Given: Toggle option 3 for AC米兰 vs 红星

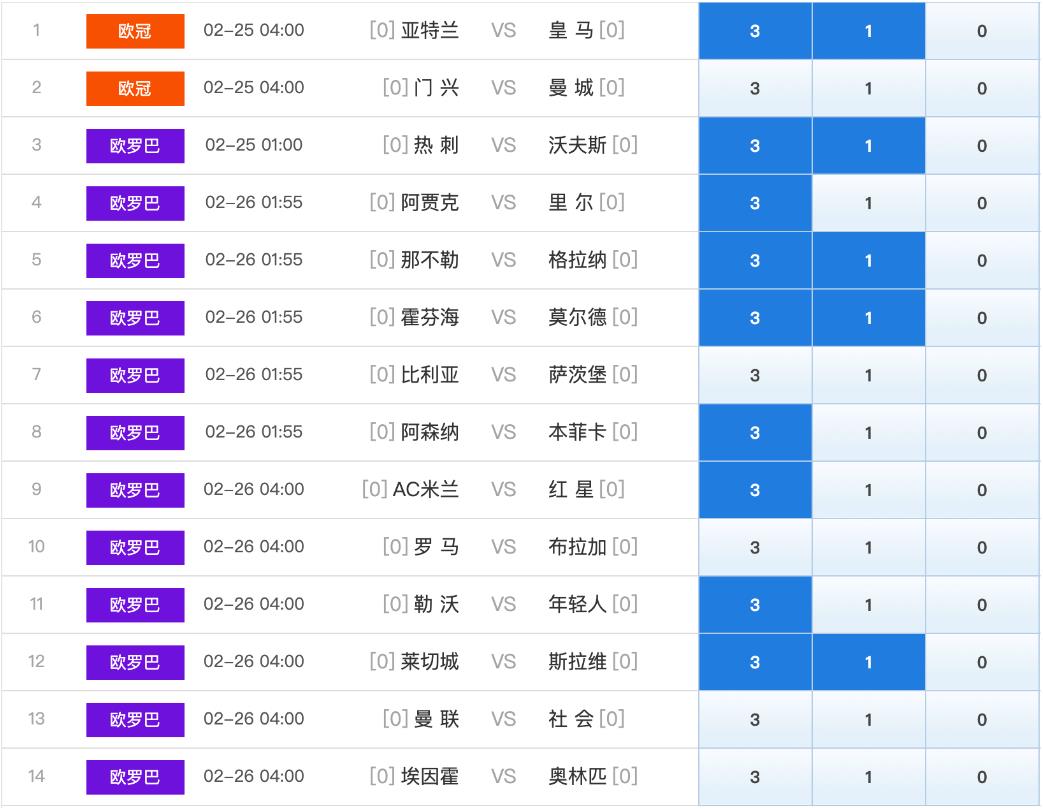Looking at the screenshot, I should click(755, 490).
